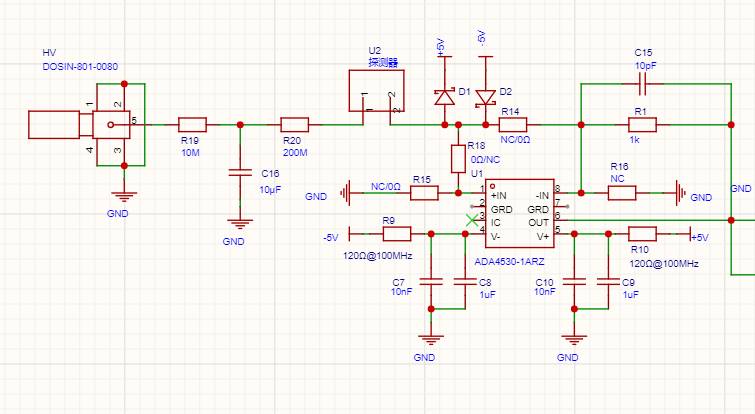The width and height of the screenshot is (755, 414).
Task: Click the 10nF value of C10
Action: point(545,292)
